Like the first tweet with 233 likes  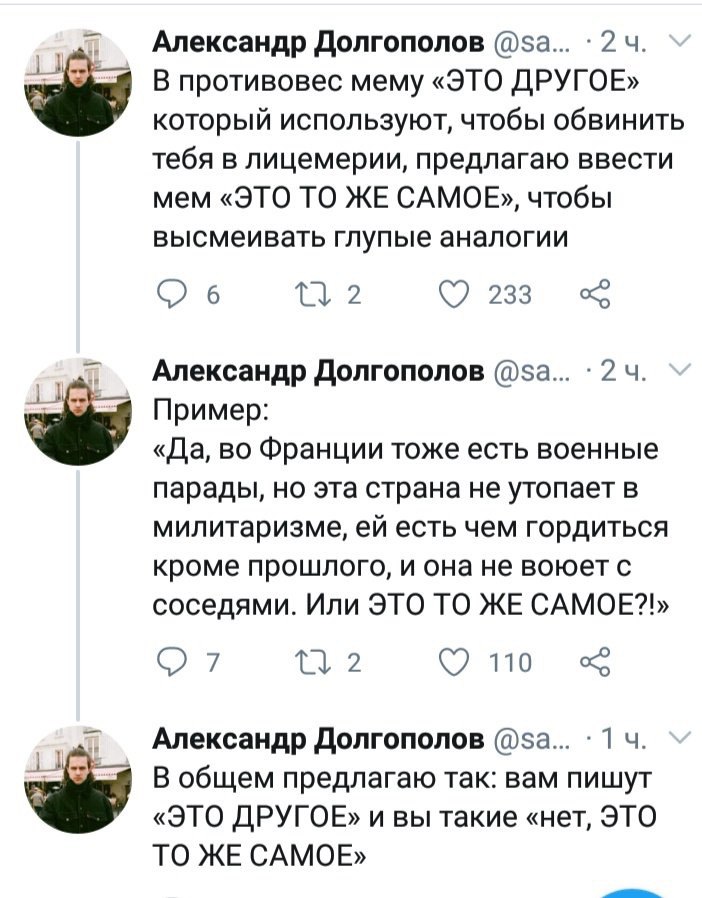(x=453, y=293)
